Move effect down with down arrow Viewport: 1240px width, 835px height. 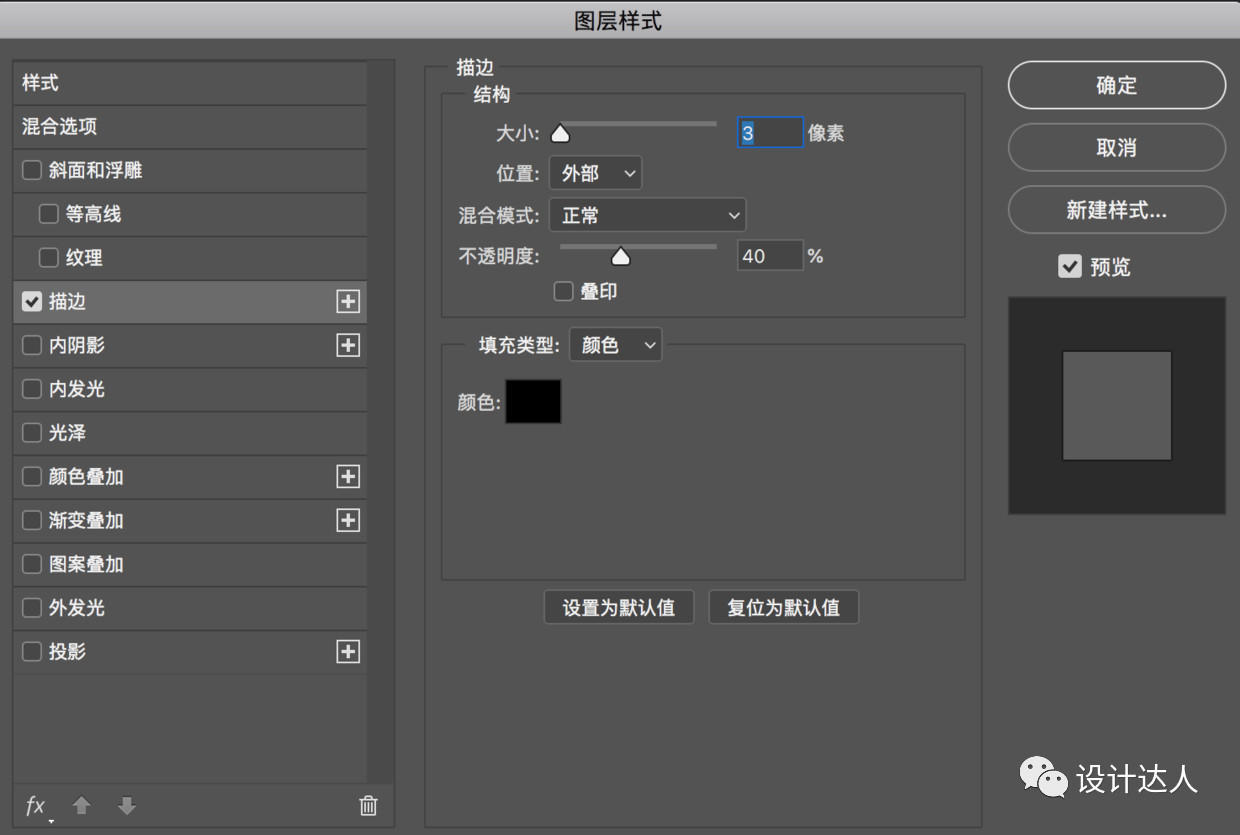126,806
